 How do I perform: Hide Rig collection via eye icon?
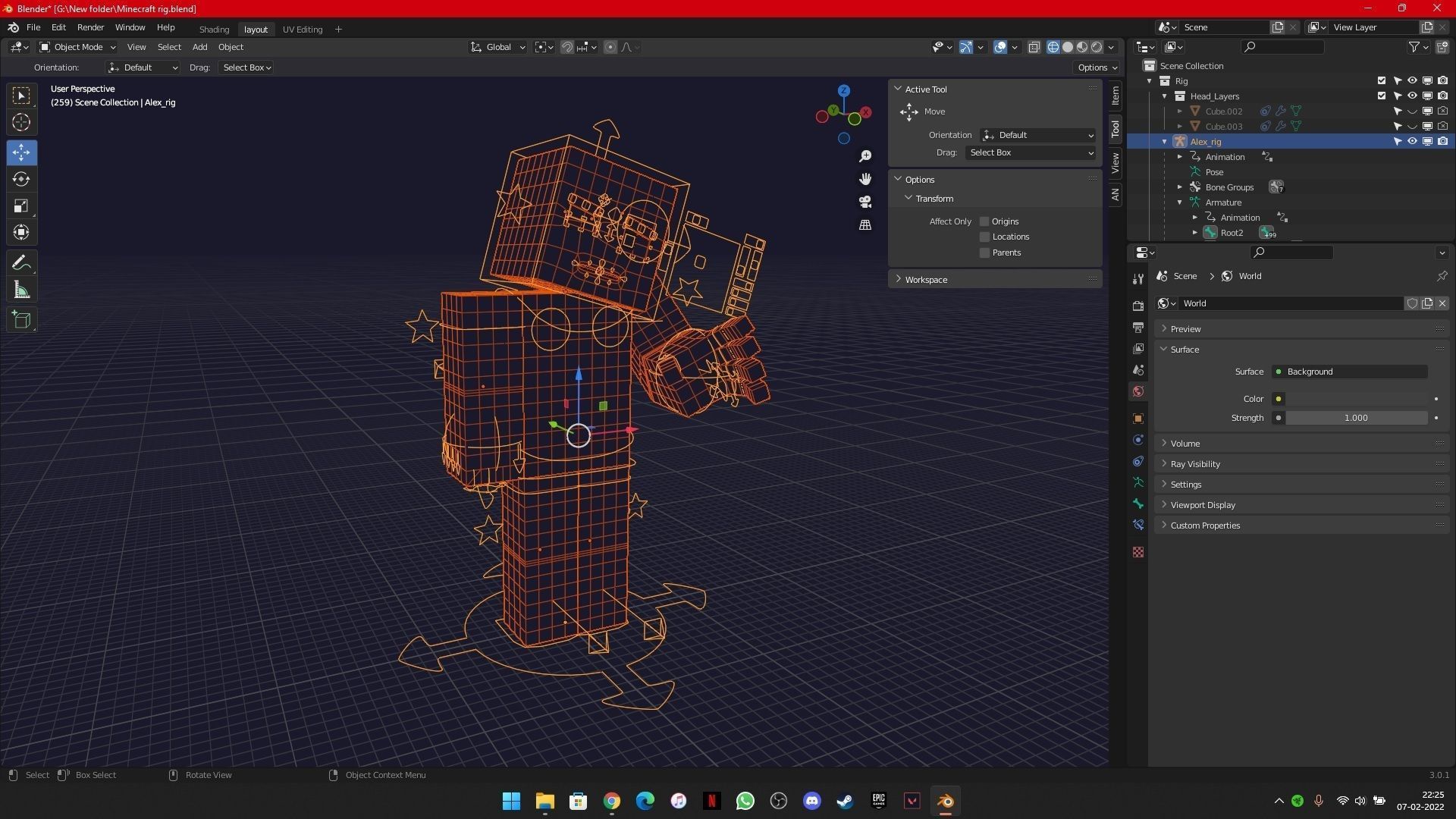[x=1412, y=81]
